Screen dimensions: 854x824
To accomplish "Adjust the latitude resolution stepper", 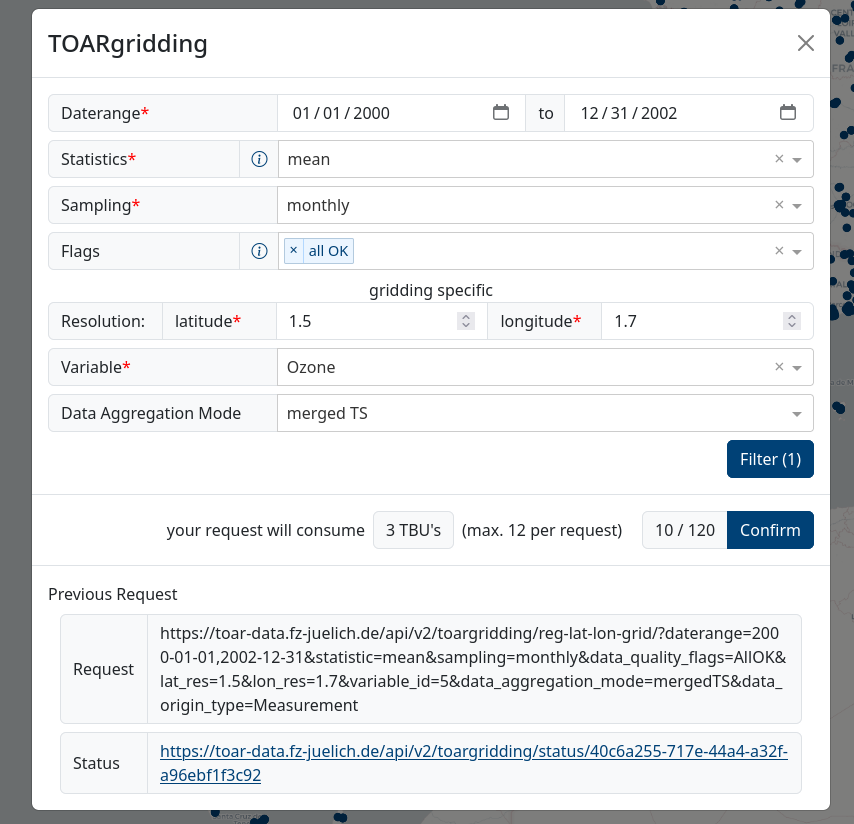I will coord(465,321).
